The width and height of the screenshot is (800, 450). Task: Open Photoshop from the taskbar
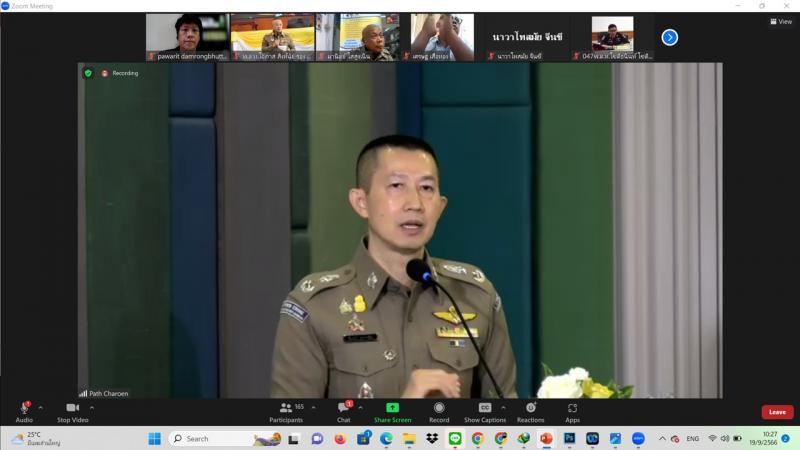pos(569,438)
